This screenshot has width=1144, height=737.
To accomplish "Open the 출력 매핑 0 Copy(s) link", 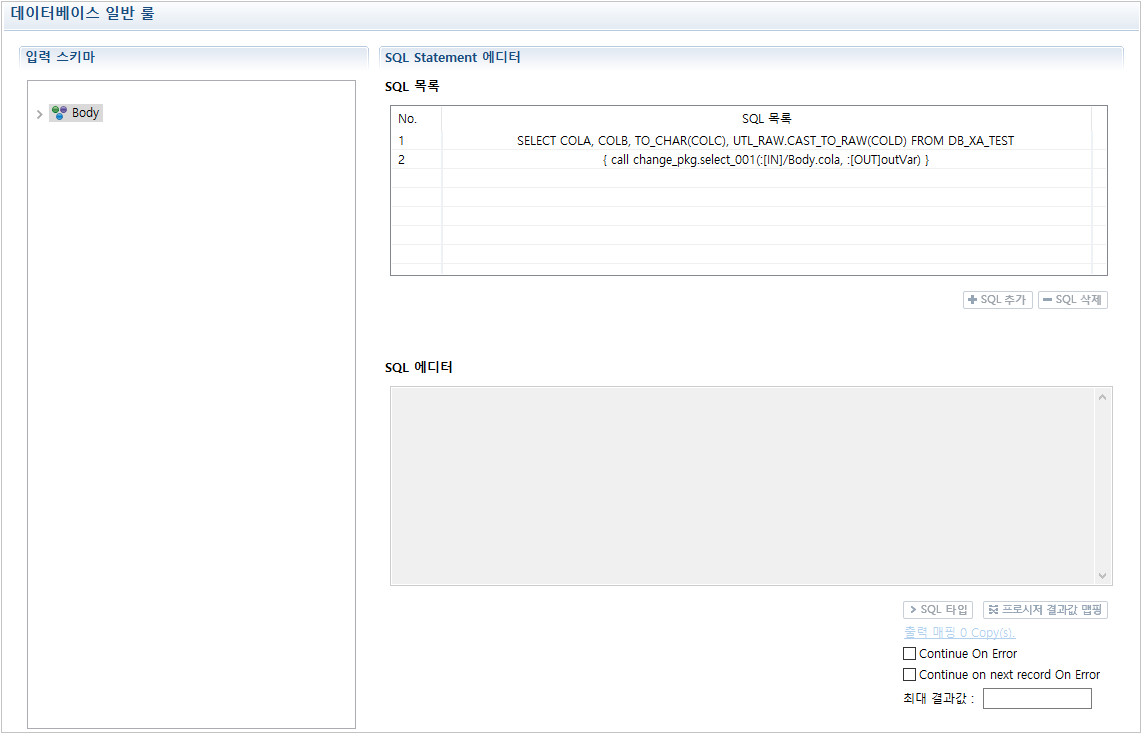I will pos(958,632).
